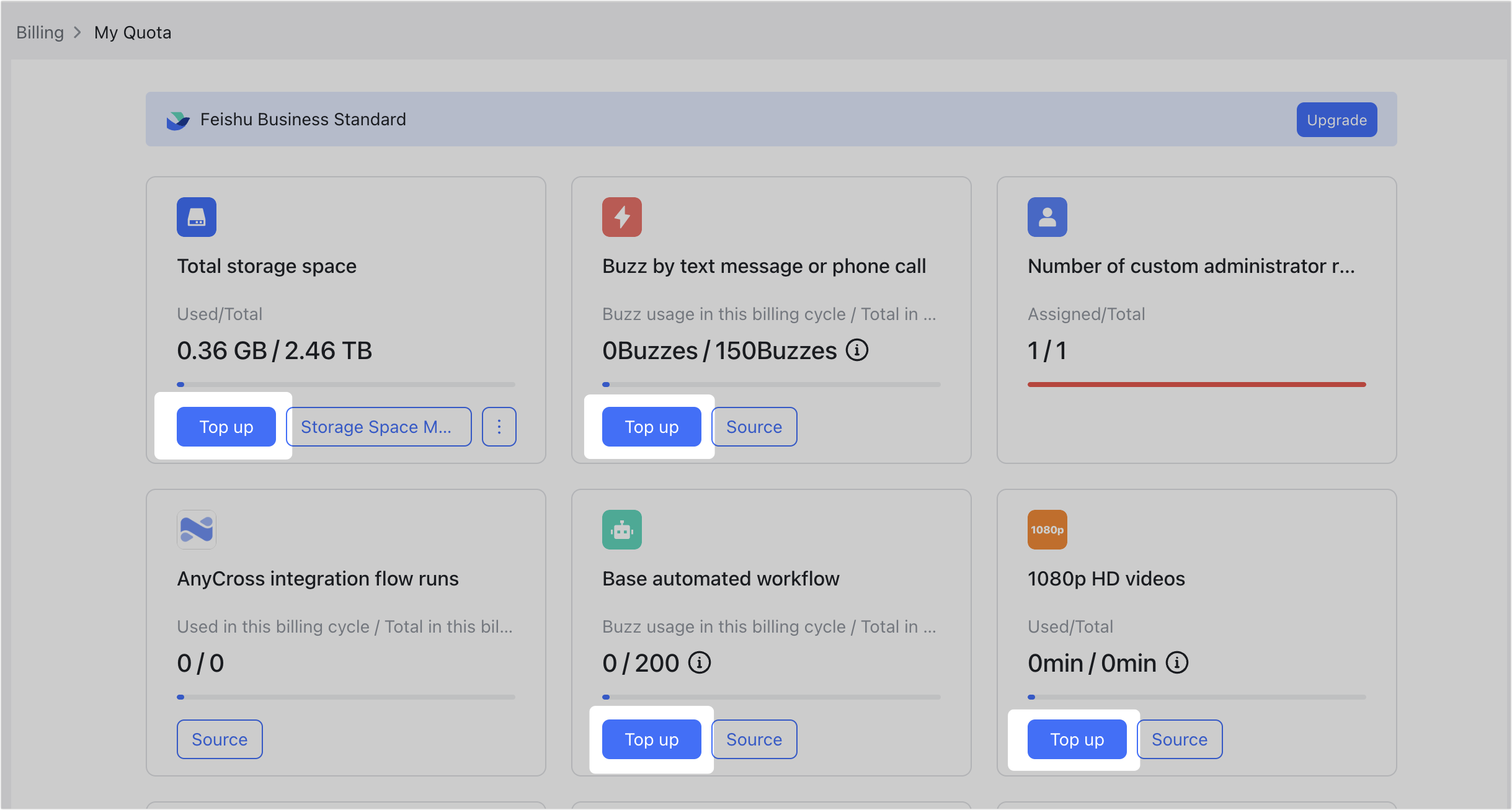View Source for Buzz quota
This screenshot has height=810, width=1512.
[754, 427]
